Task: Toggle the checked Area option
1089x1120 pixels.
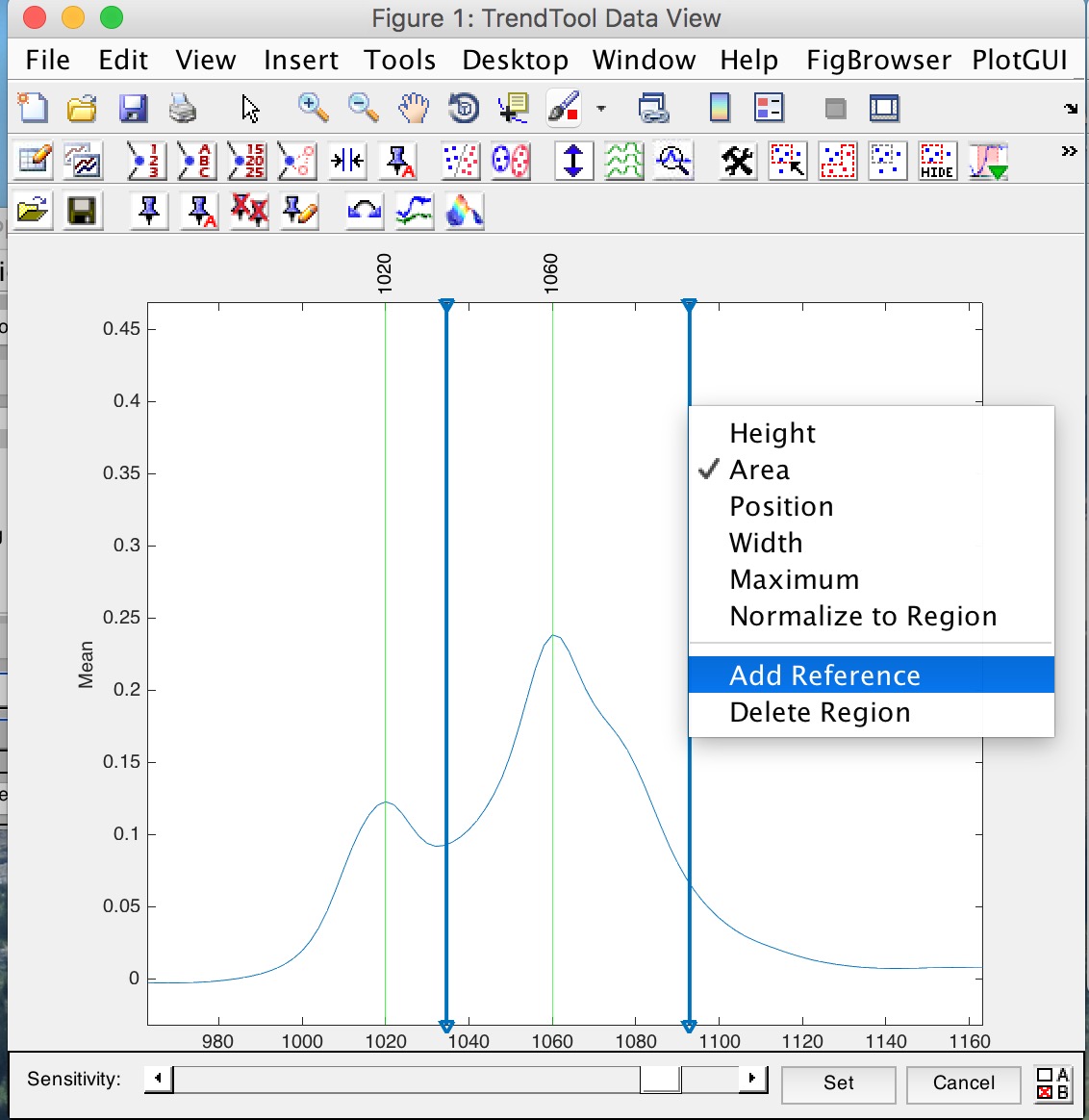Action: point(759,470)
